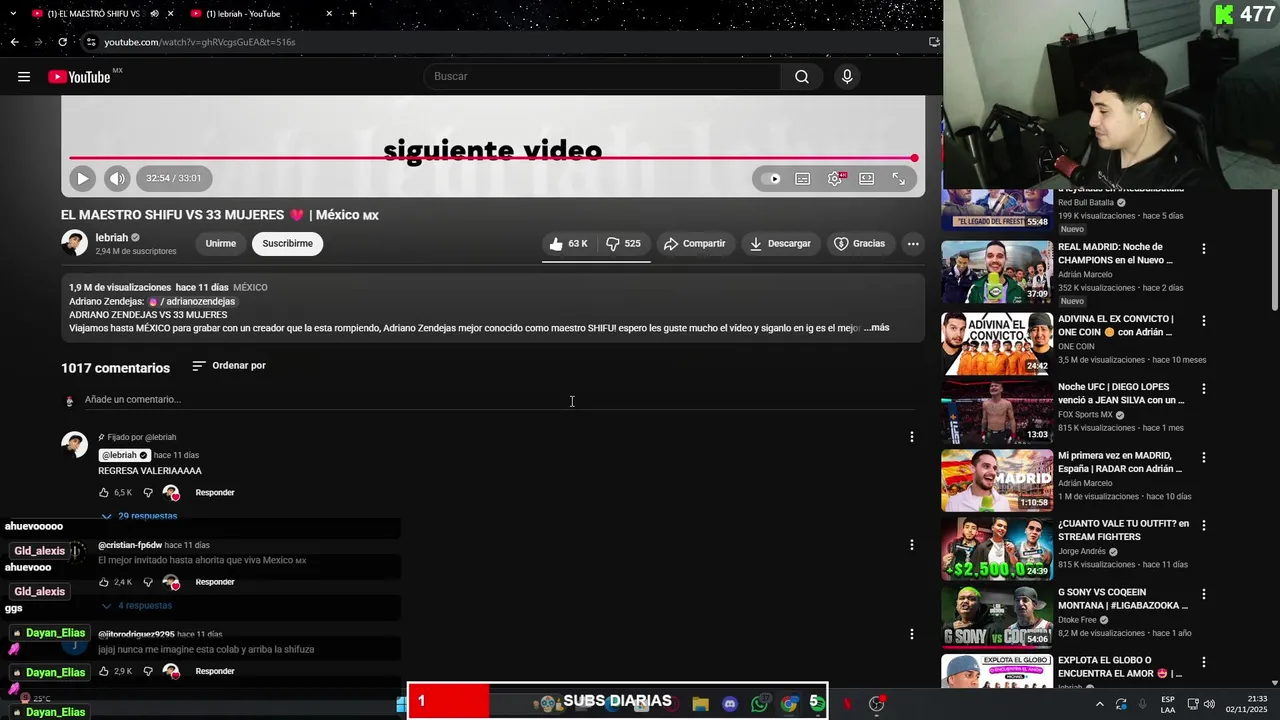The height and width of the screenshot is (720, 1280).
Task: Open lebriah channel avatar beside title
Action: point(74,243)
